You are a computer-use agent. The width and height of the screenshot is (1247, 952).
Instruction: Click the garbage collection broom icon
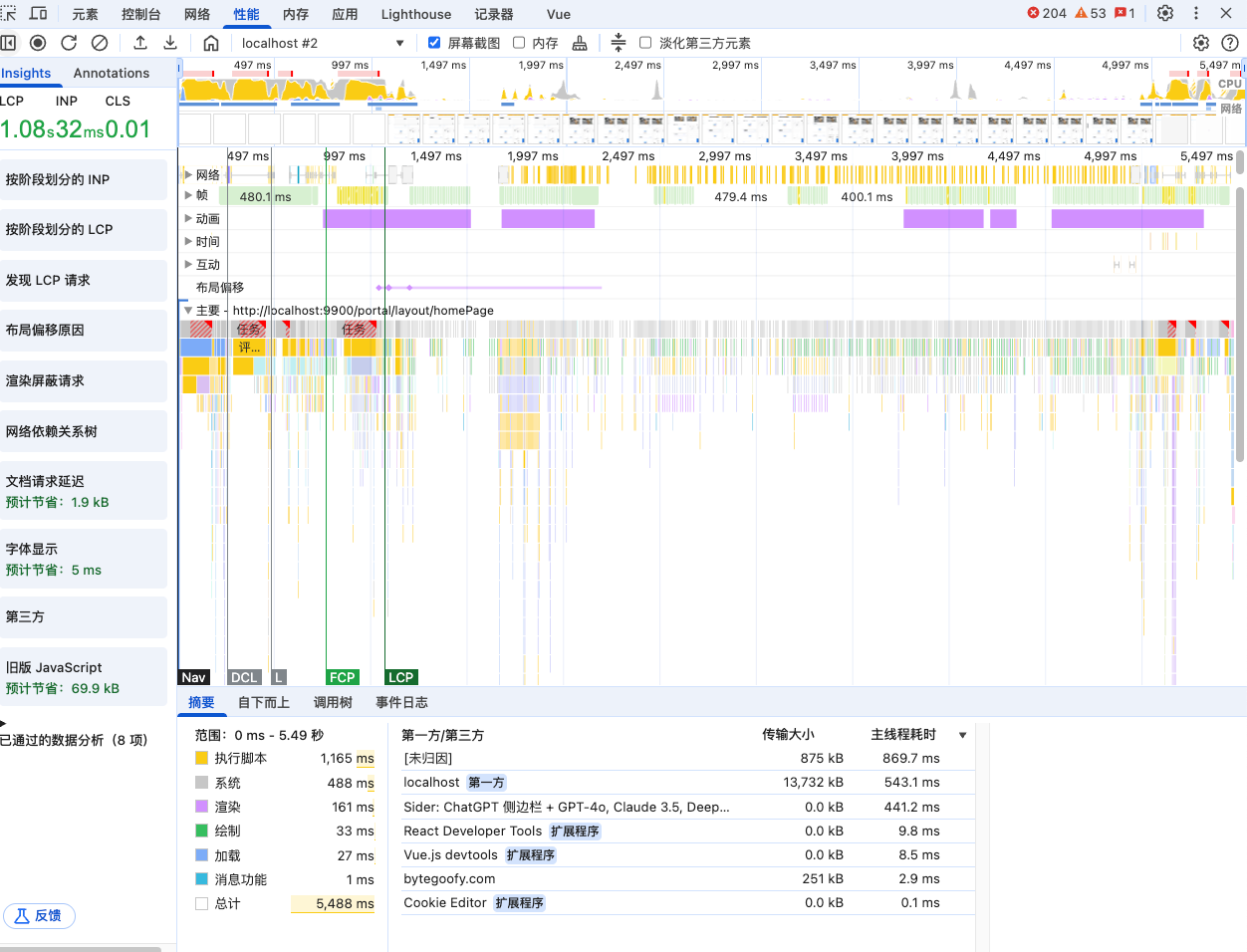(580, 43)
